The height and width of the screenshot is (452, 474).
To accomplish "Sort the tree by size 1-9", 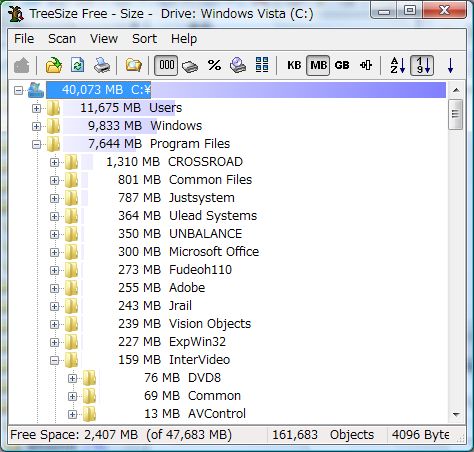I will [x=422, y=65].
